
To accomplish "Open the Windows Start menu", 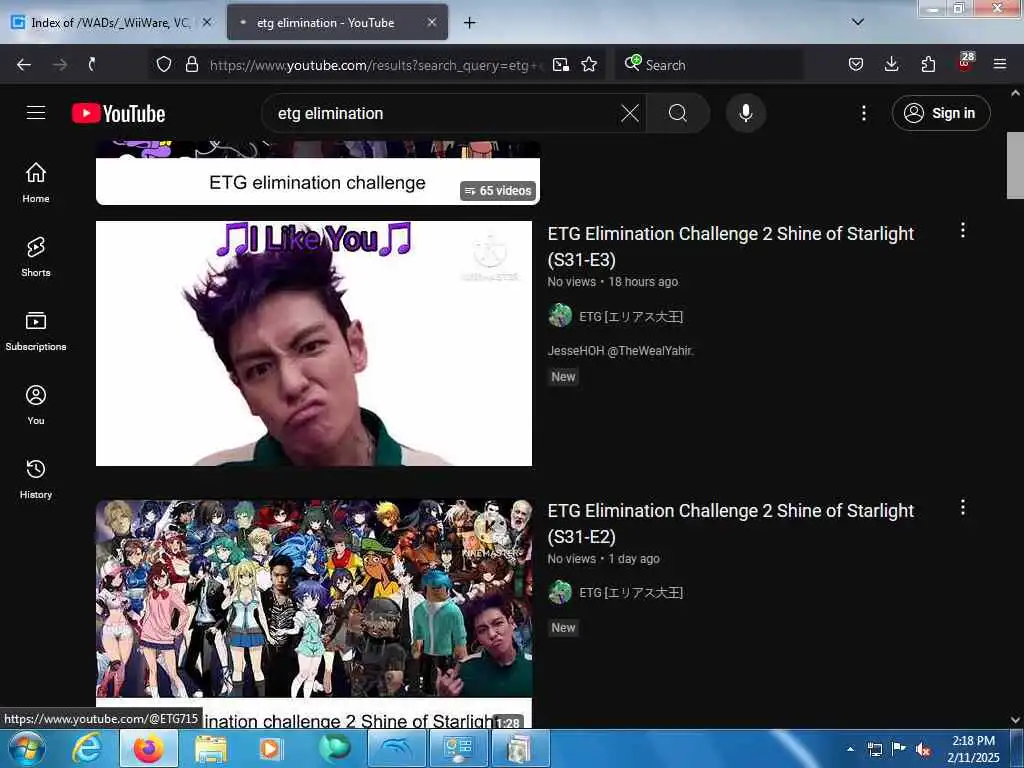I will tap(27, 749).
